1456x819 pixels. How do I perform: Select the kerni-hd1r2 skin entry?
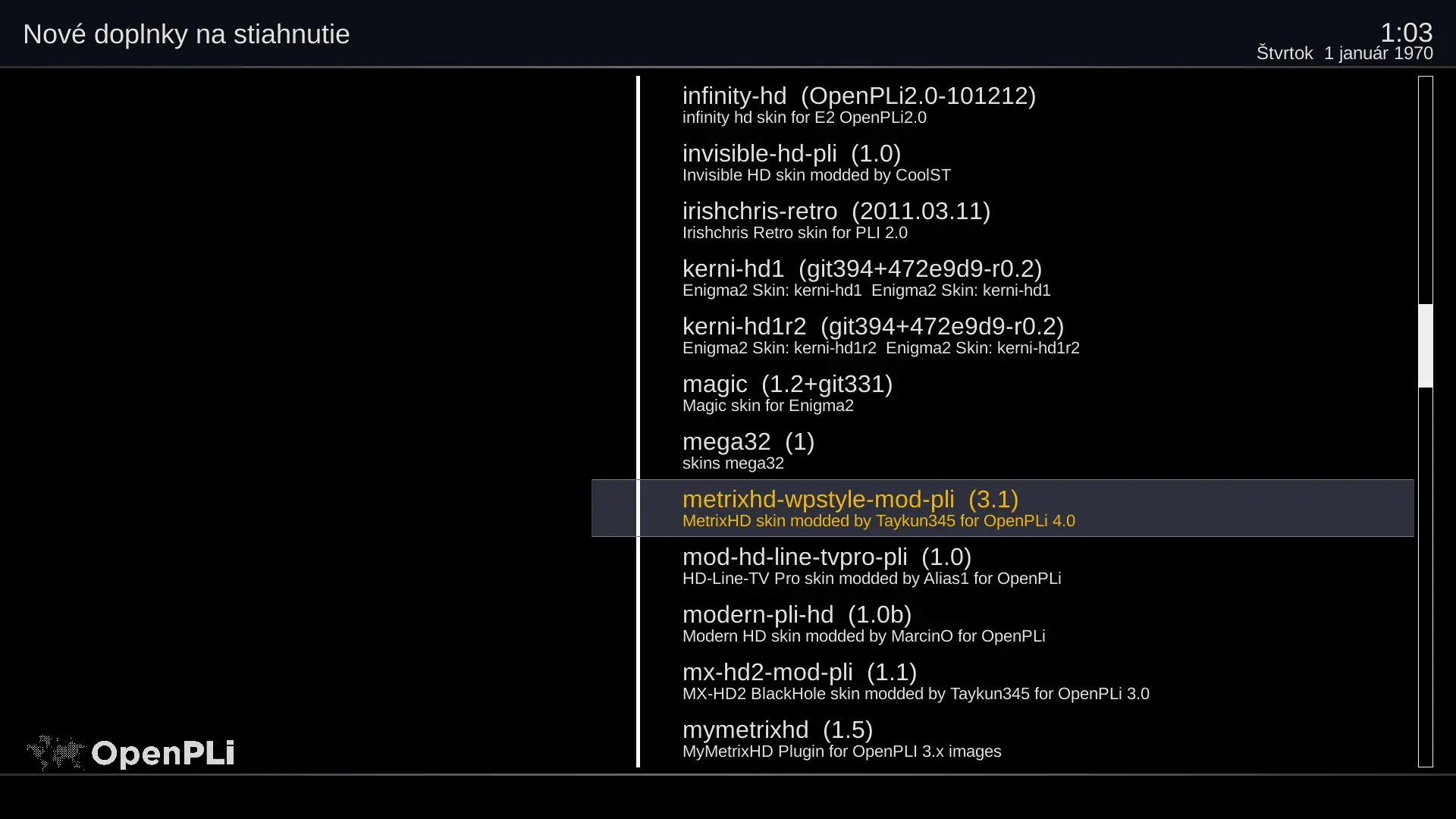click(1003, 335)
